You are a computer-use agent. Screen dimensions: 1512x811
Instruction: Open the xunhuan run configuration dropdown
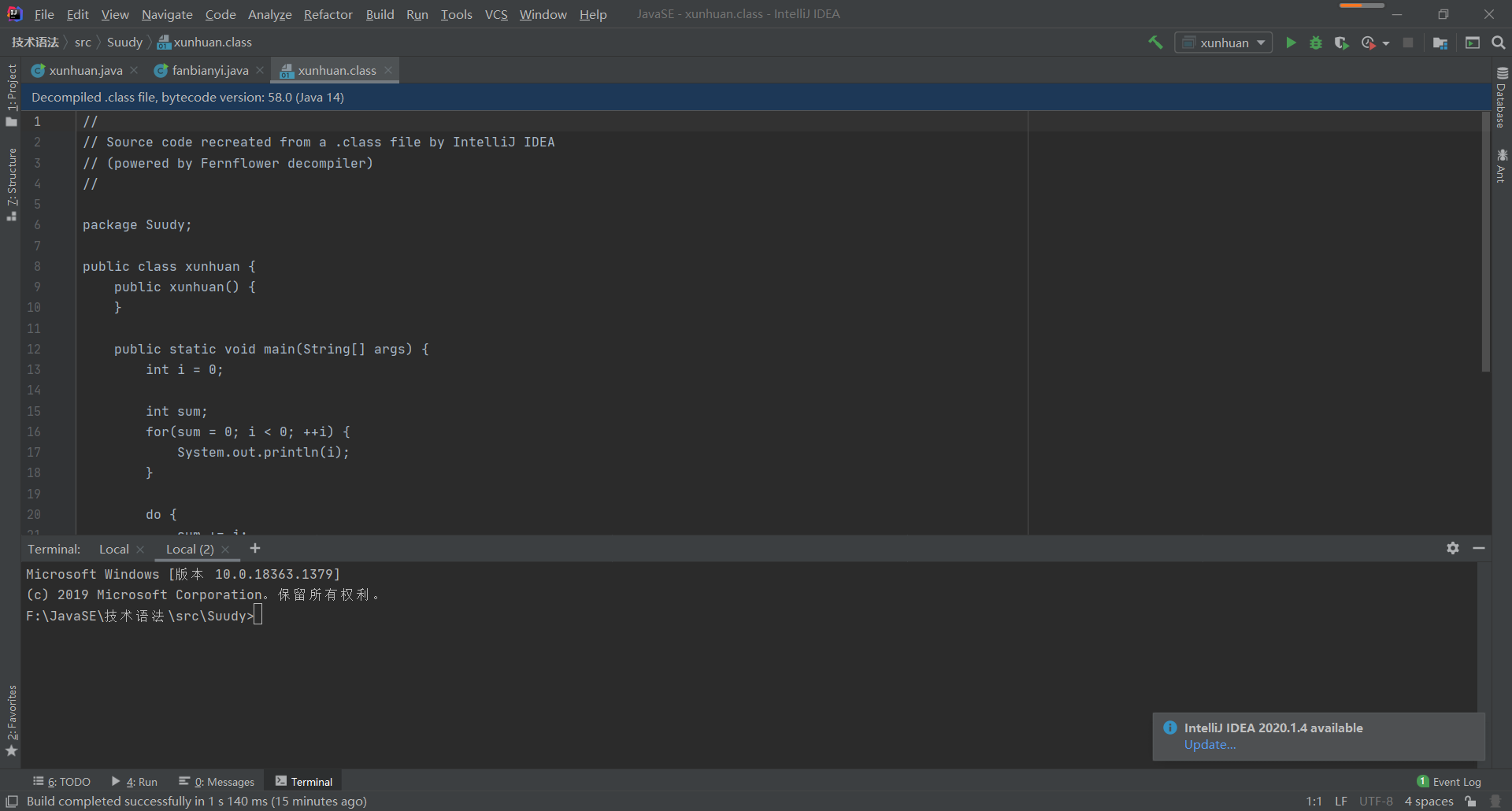(x=1224, y=43)
